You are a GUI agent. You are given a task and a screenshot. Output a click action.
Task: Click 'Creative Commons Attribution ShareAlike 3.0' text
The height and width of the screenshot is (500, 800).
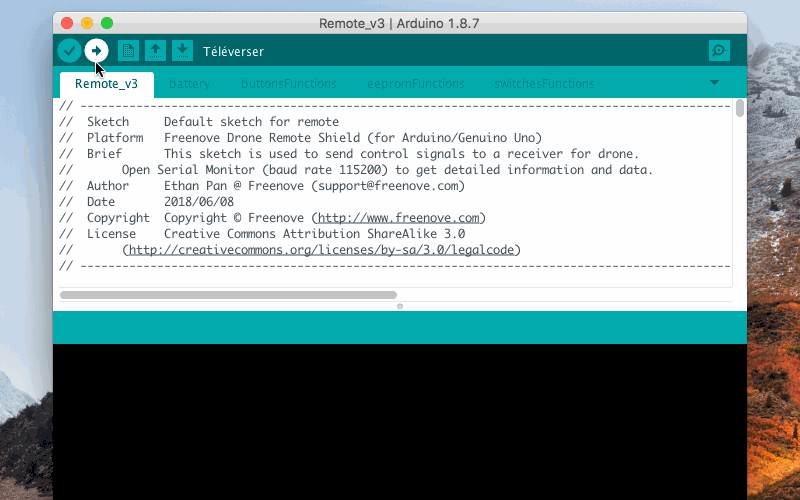[x=314, y=234]
